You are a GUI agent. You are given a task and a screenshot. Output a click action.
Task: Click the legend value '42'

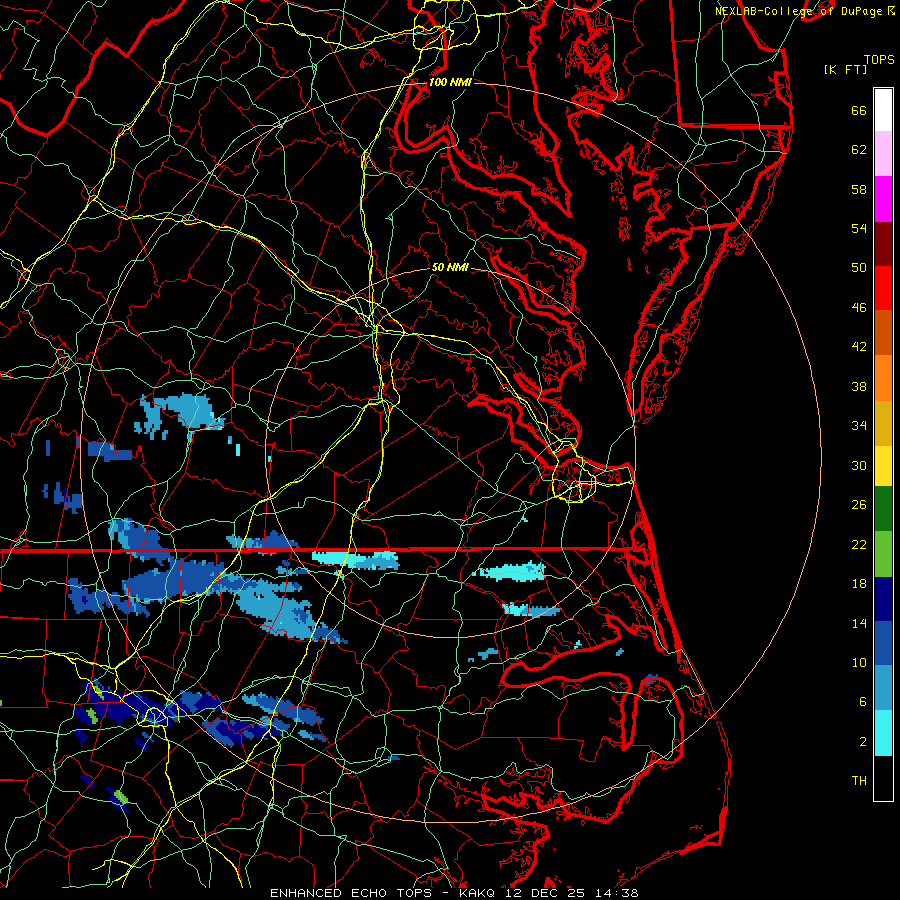click(859, 347)
